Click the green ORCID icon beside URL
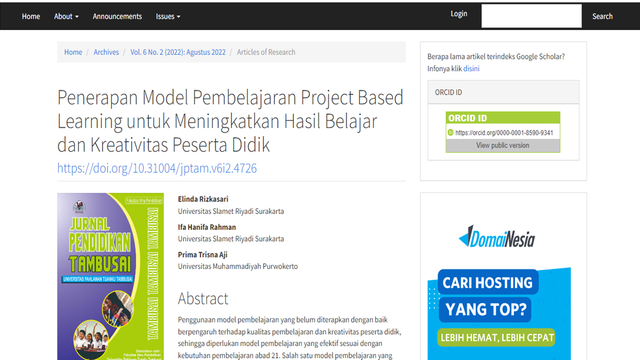 451,133
